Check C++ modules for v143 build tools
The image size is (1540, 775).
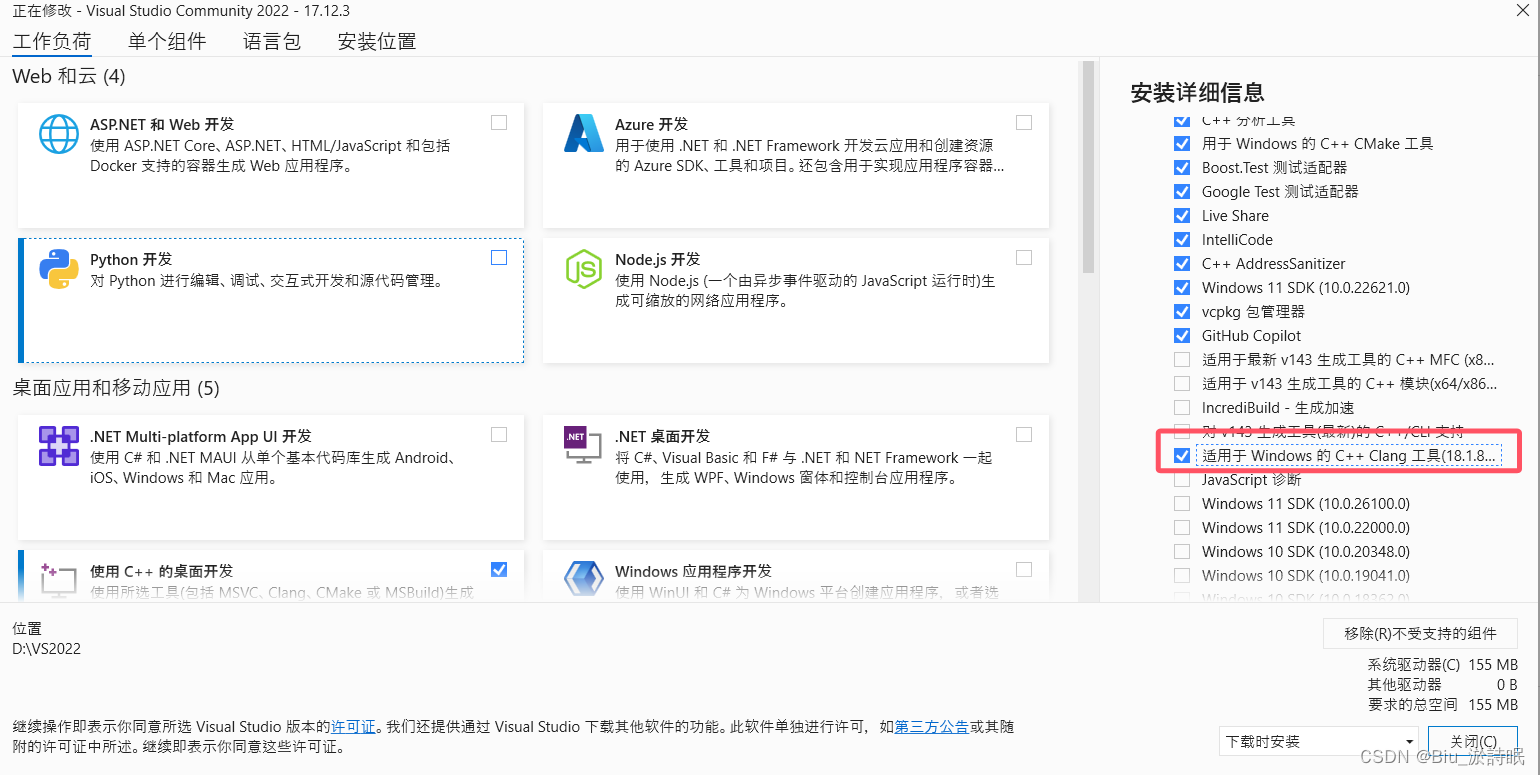click(1182, 384)
